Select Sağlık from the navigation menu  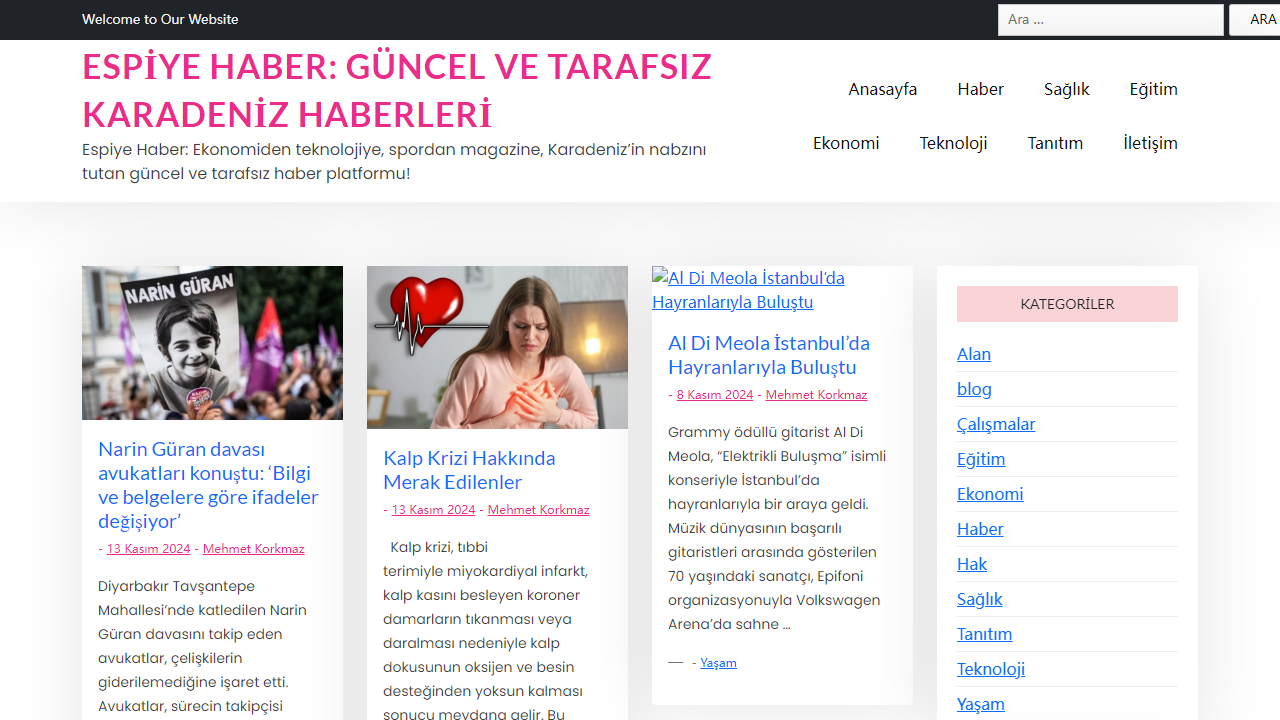point(1066,89)
